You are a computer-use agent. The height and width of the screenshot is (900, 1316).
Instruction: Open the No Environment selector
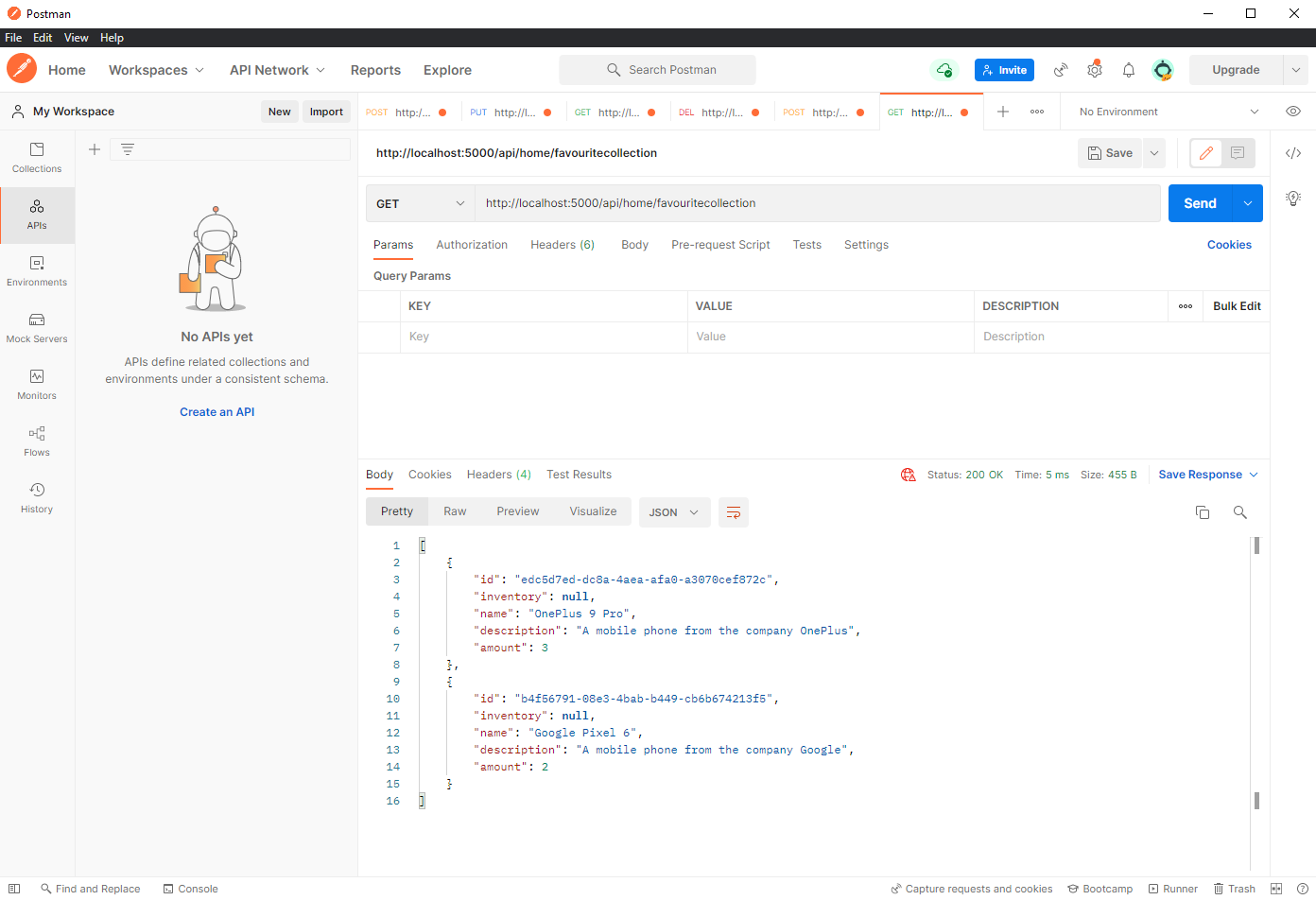click(1169, 112)
